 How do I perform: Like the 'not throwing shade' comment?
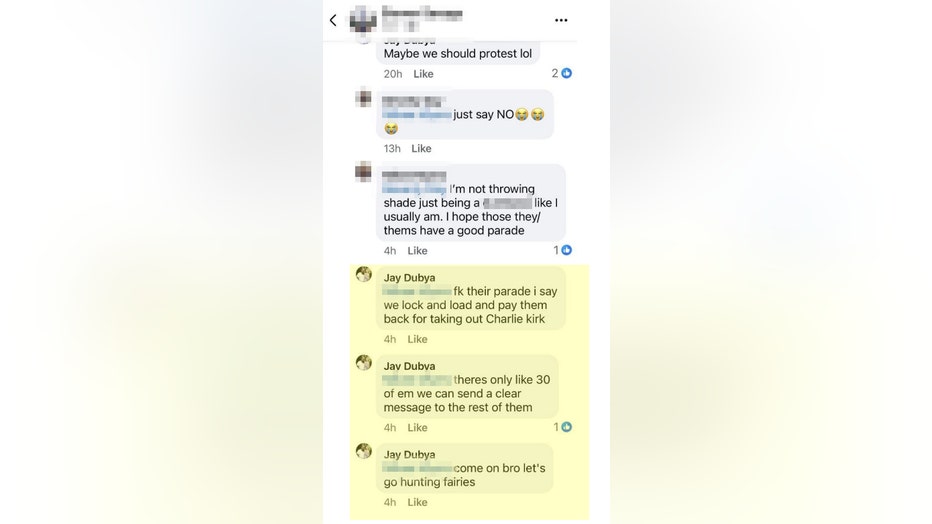pos(417,251)
